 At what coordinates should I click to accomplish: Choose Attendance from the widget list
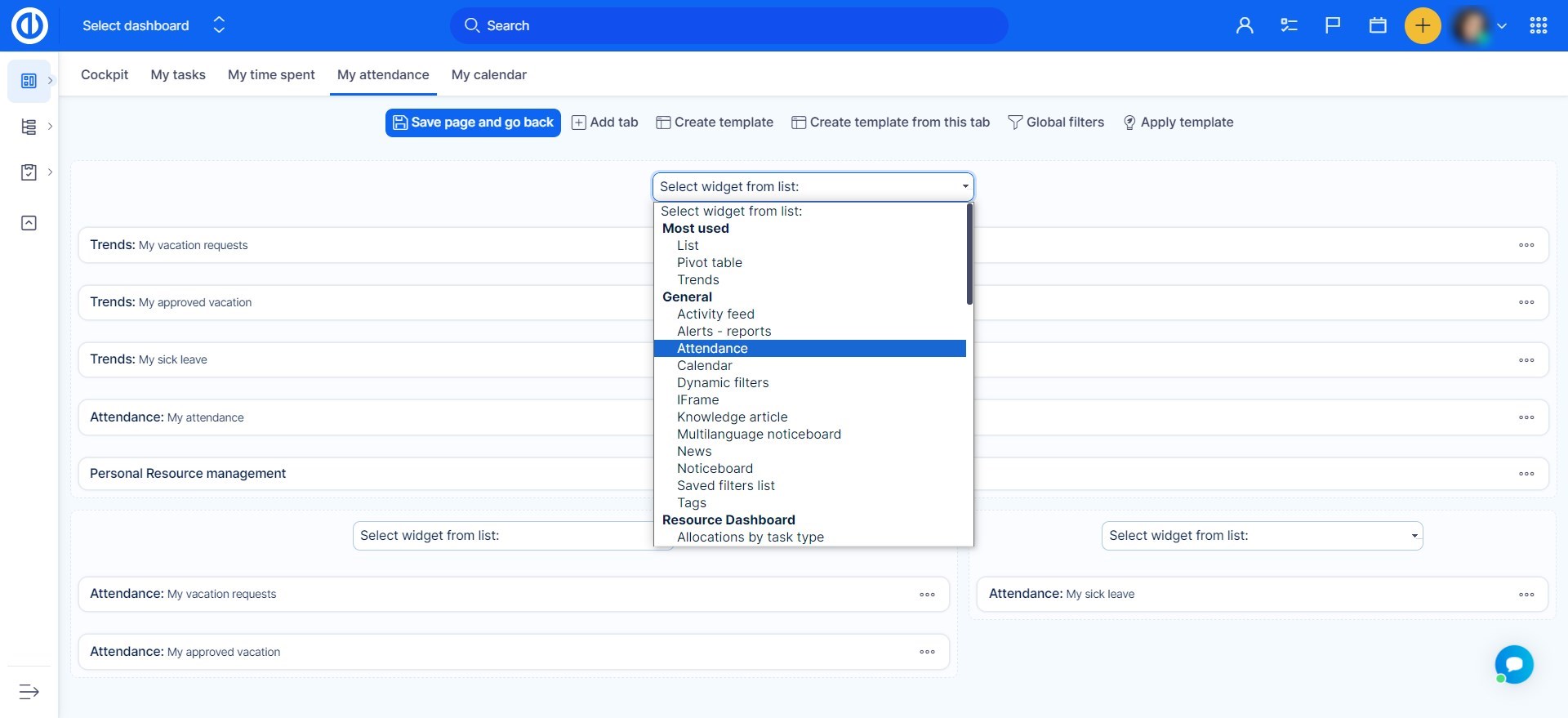point(712,349)
